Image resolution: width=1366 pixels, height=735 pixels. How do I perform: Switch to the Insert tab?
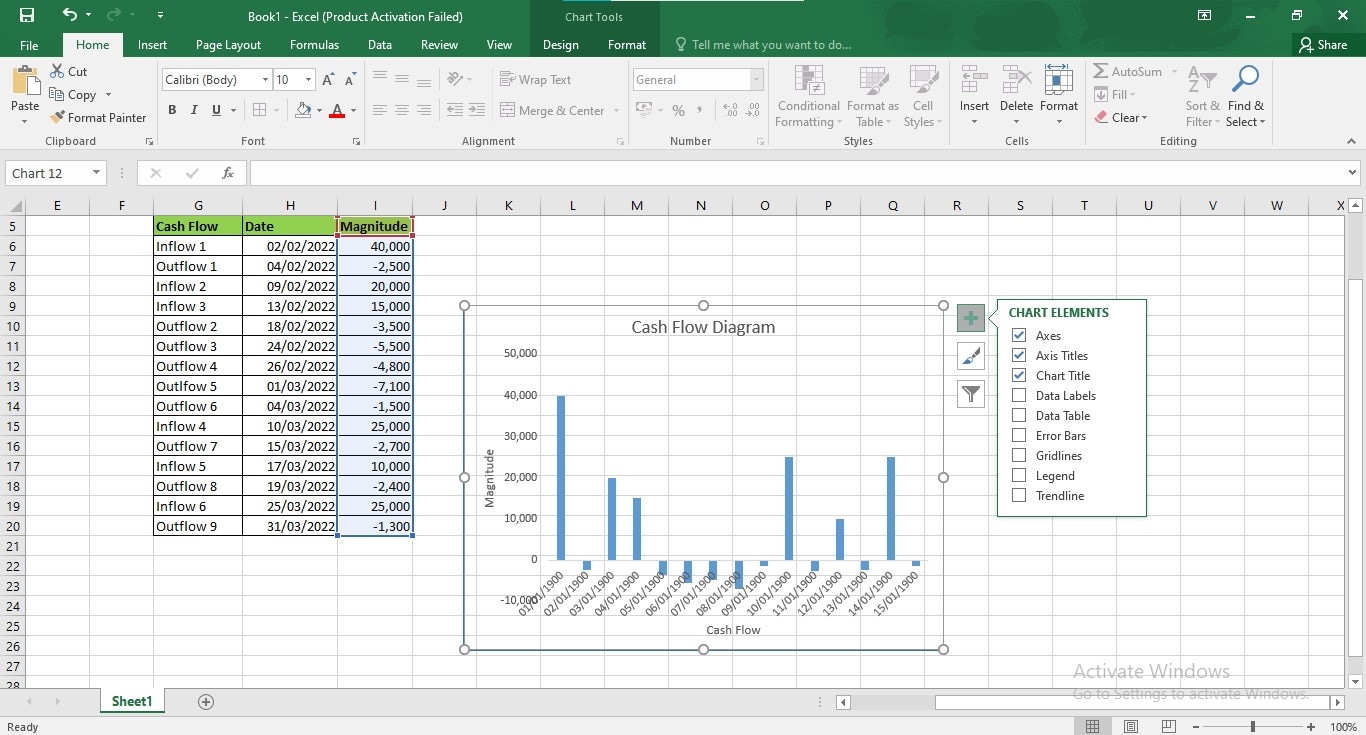click(152, 45)
